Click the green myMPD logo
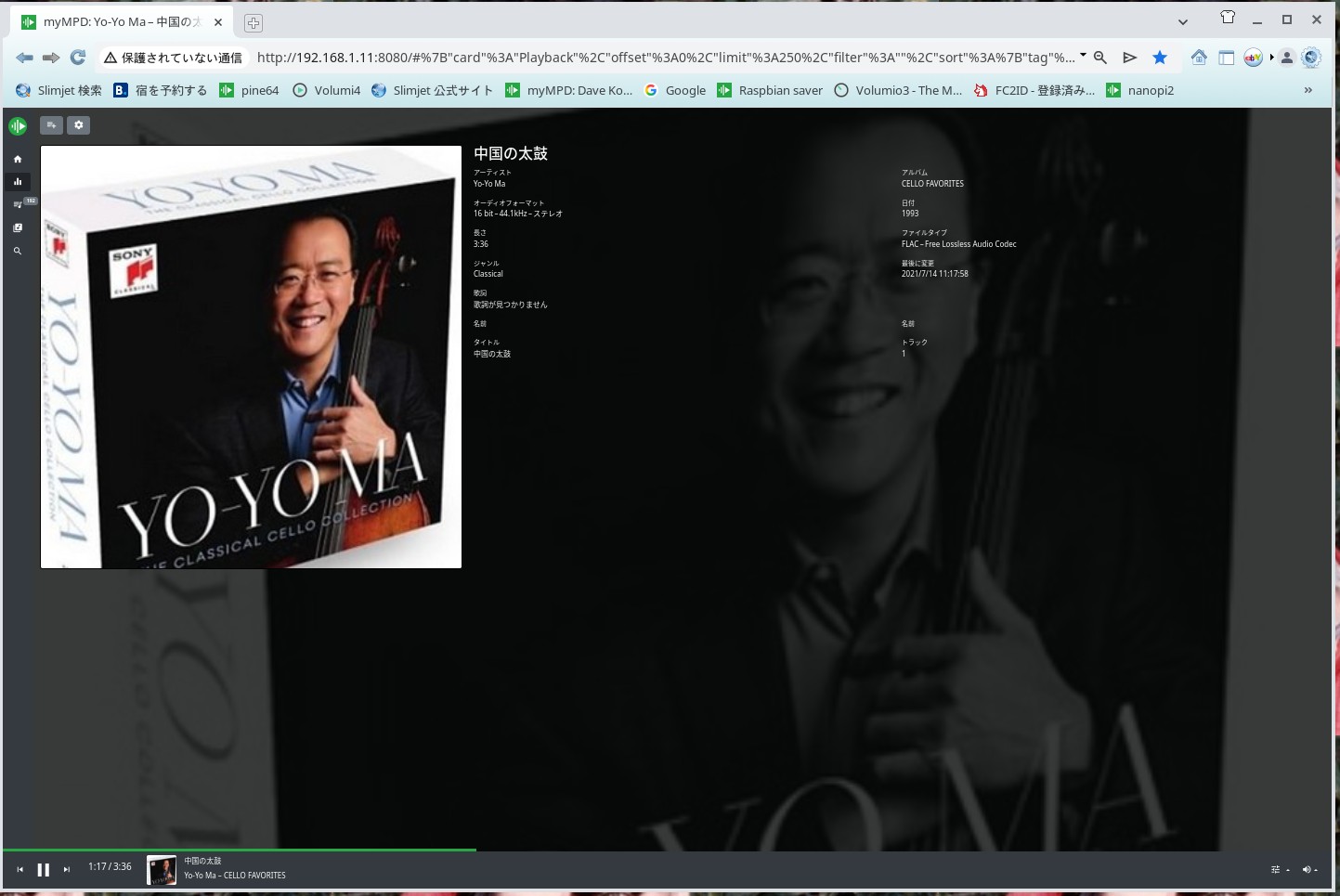The height and width of the screenshot is (896, 1340). (x=18, y=125)
